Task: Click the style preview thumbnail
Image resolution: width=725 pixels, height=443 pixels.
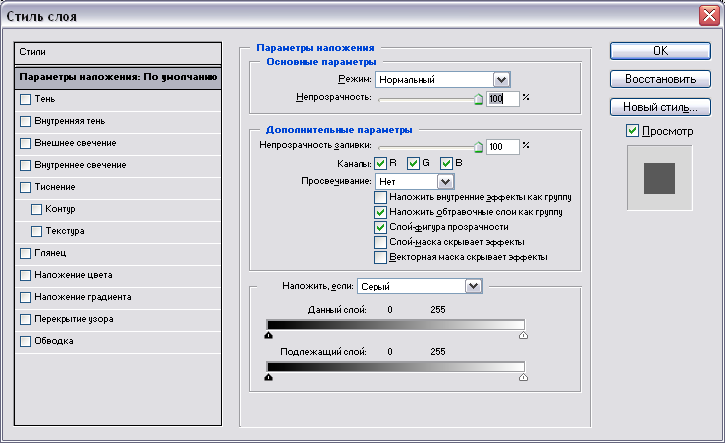Action: pos(659,178)
